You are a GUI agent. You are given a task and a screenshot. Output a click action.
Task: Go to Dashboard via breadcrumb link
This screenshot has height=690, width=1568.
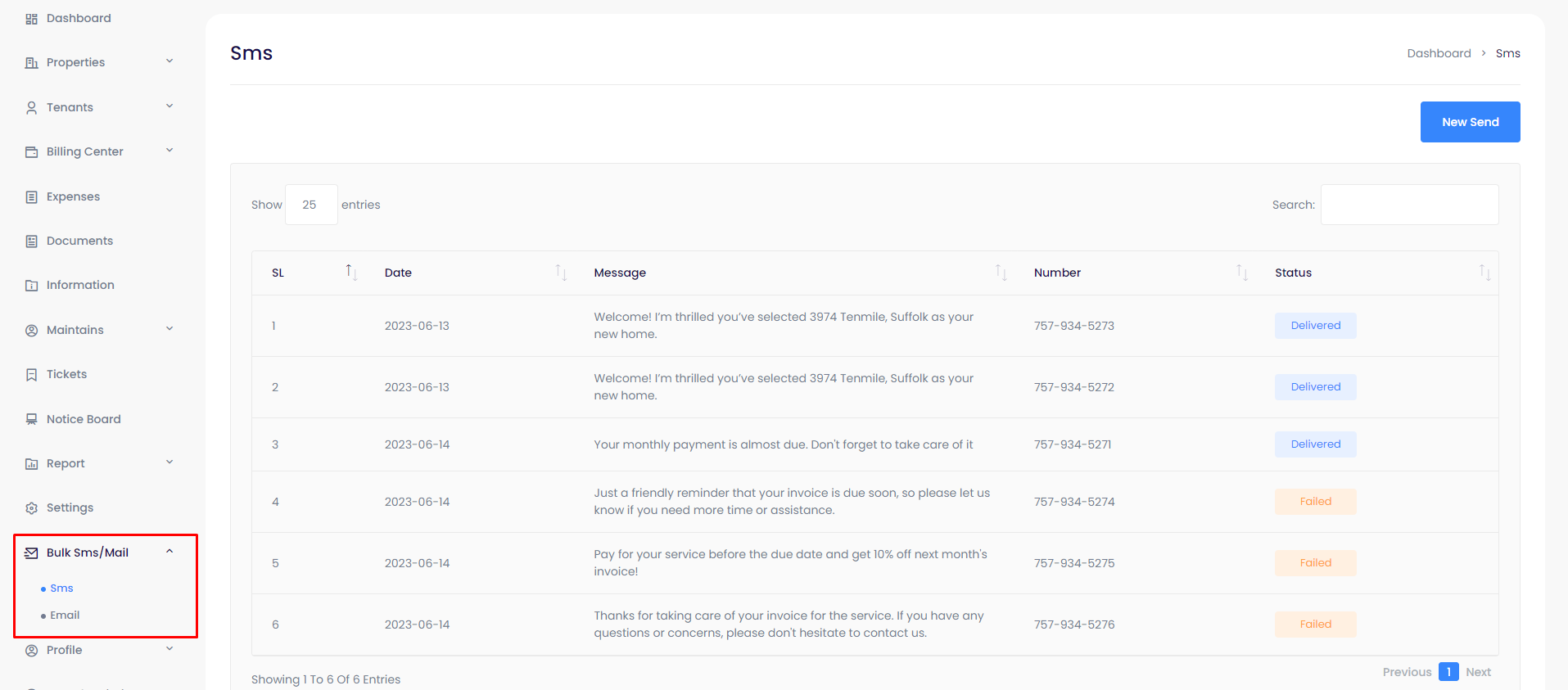(1439, 53)
